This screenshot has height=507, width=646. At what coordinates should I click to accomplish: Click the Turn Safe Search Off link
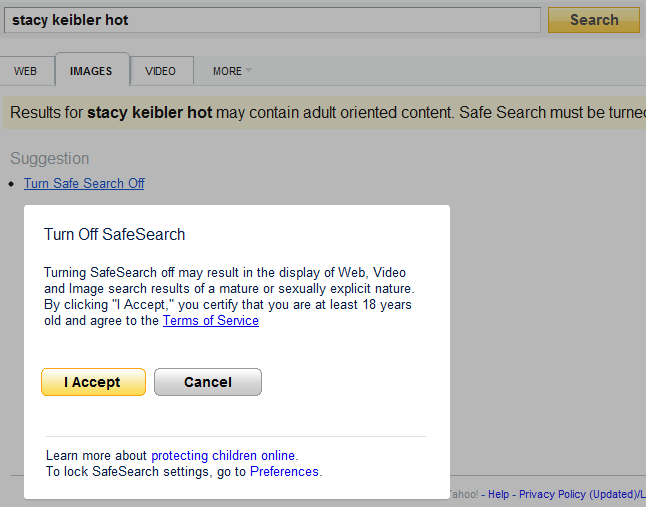(x=84, y=183)
